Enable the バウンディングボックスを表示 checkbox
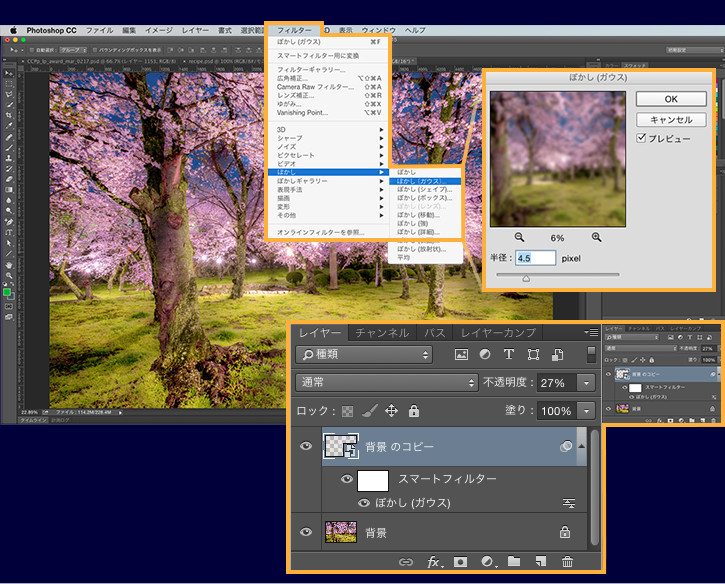This screenshot has width=725, height=584. point(95,49)
